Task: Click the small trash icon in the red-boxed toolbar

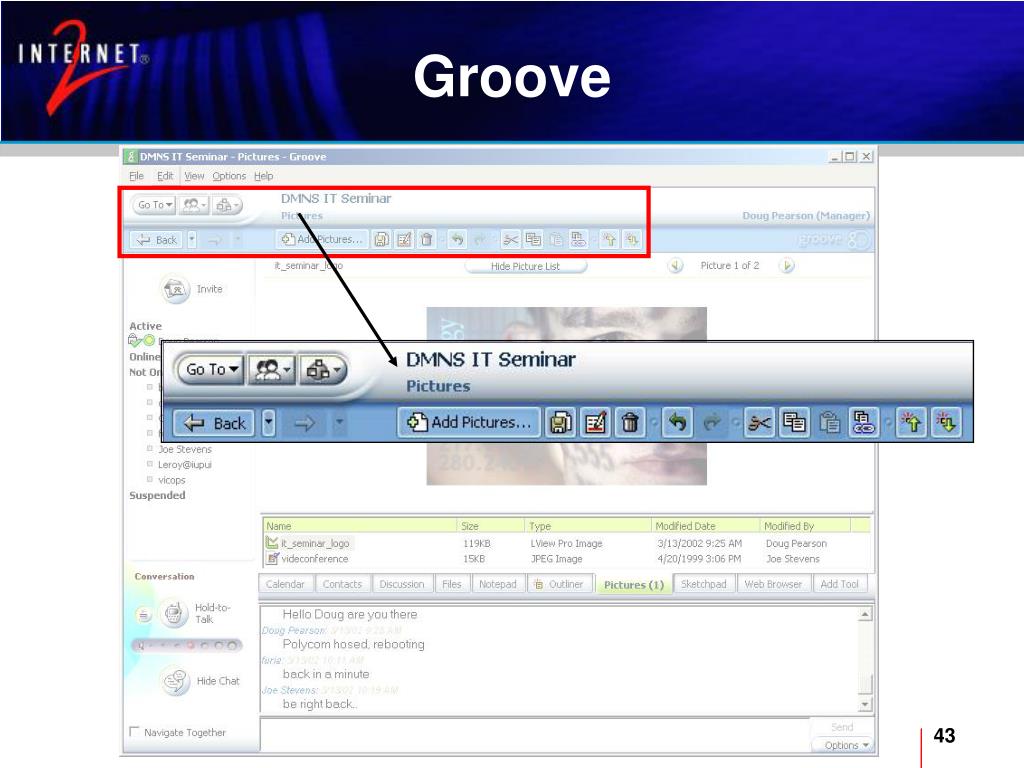Action: pyautogui.click(x=426, y=240)
